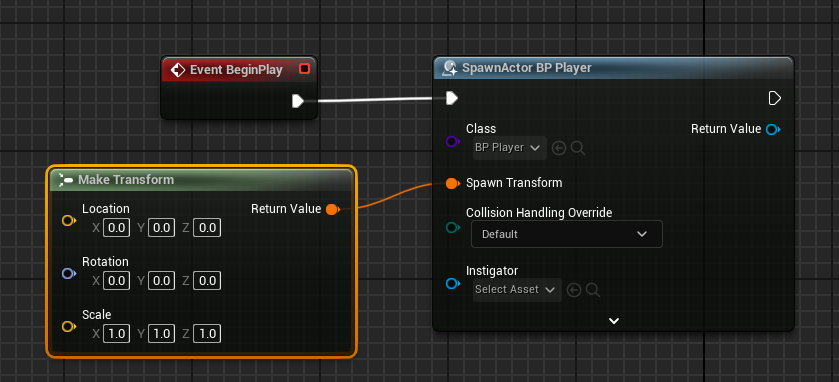Open the Collision Handling Override Default dropdown
839x382 pixels.
(567, 234)
